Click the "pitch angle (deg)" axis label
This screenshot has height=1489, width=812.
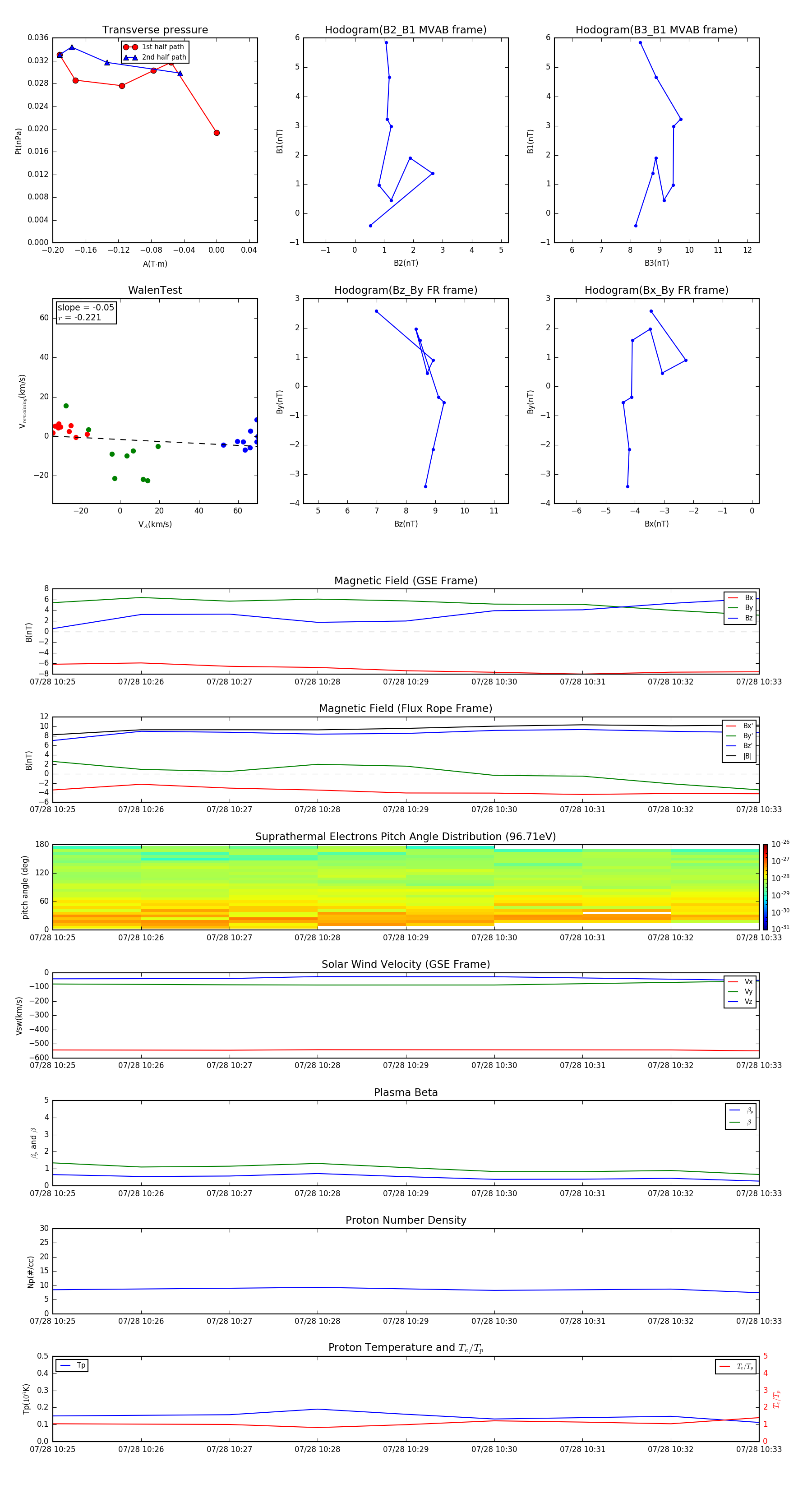coord(25,887)
